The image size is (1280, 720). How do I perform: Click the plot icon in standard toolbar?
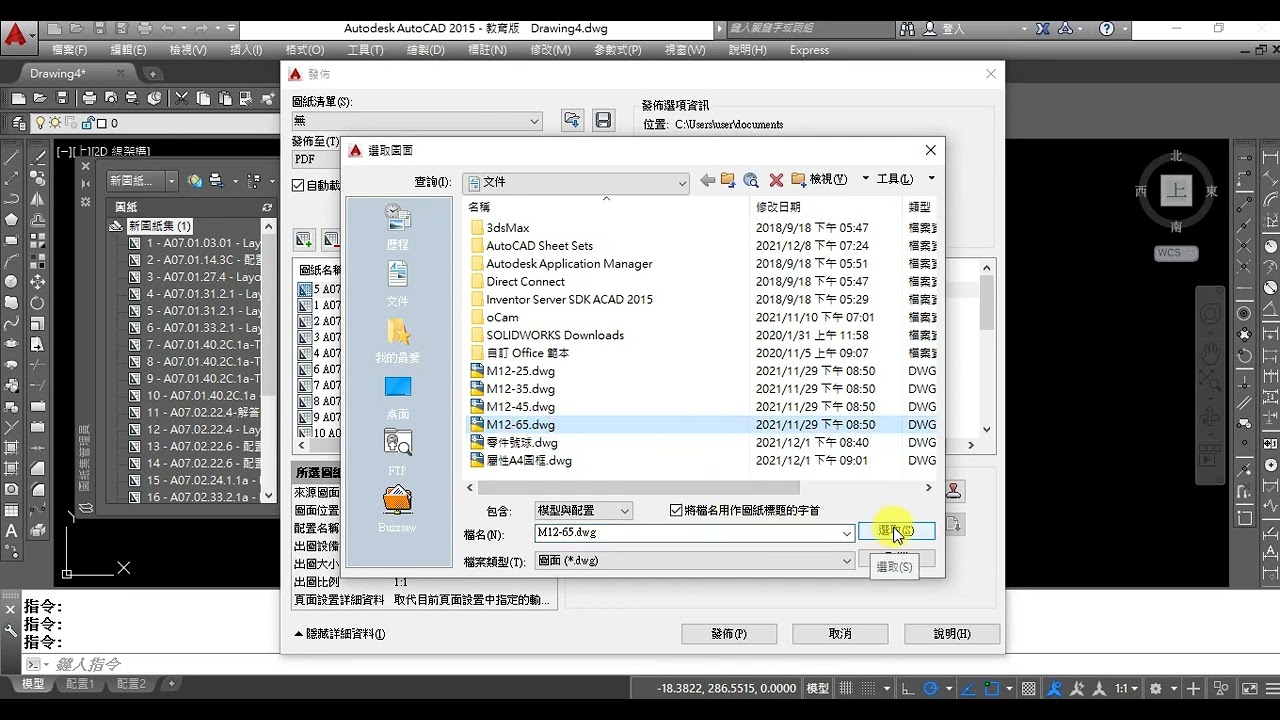tap(89, 98)
